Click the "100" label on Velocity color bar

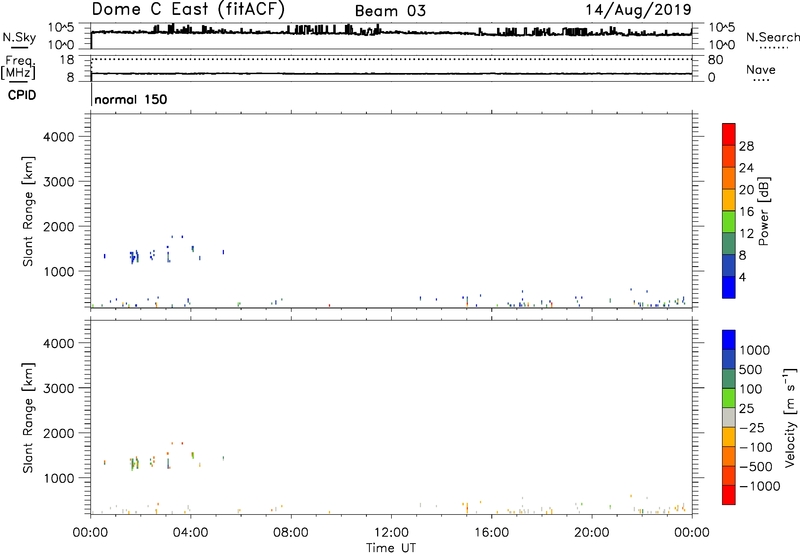click(751, 389)
